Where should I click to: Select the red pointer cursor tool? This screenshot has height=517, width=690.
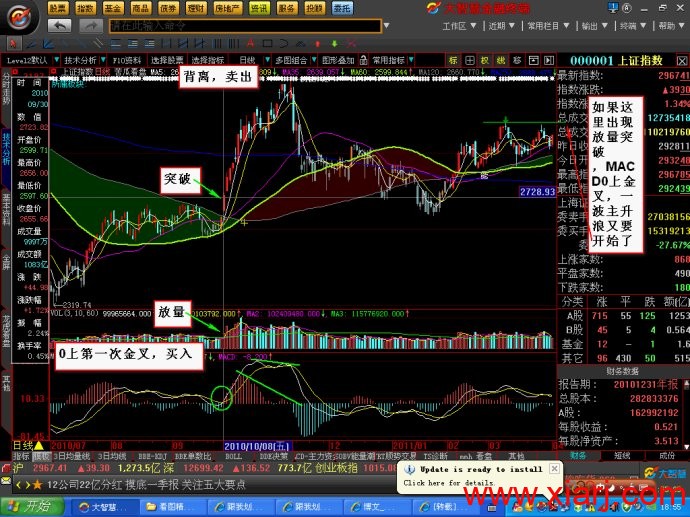(13, 44)
